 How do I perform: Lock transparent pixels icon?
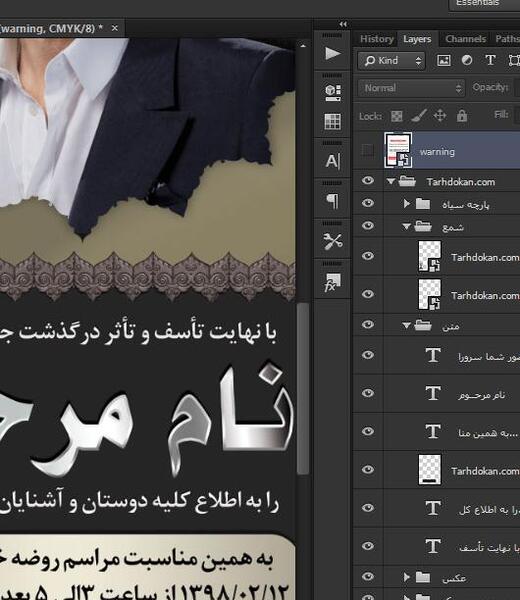[397, 116]
